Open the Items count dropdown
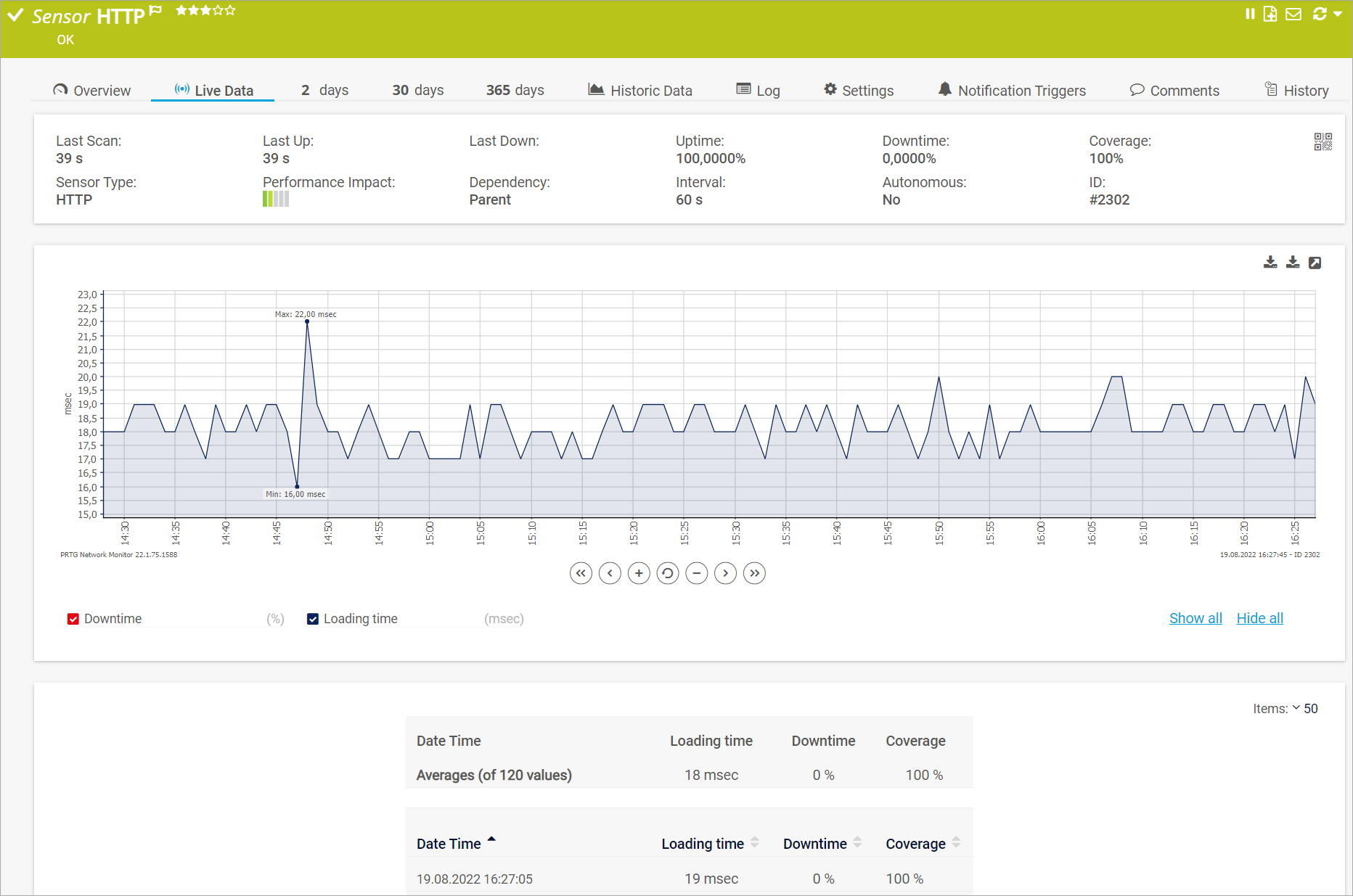The image size is (1353, 896). point(1304,709)
